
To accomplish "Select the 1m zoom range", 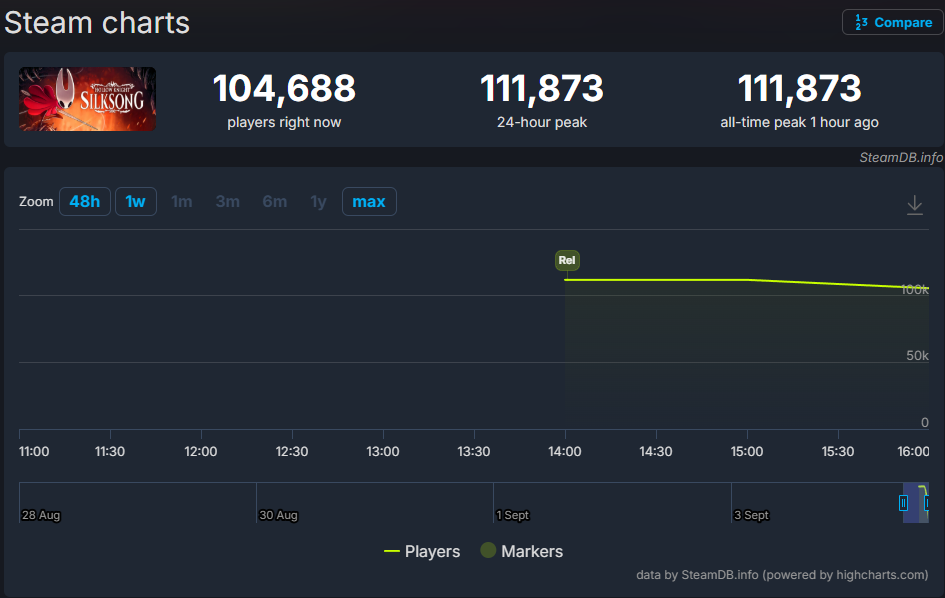I will pos(181,201).
